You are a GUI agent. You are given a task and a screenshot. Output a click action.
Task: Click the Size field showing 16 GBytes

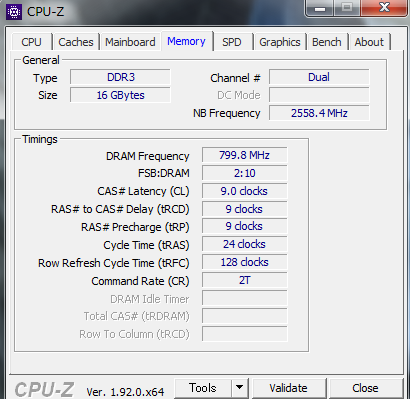(x=120, y=95)
